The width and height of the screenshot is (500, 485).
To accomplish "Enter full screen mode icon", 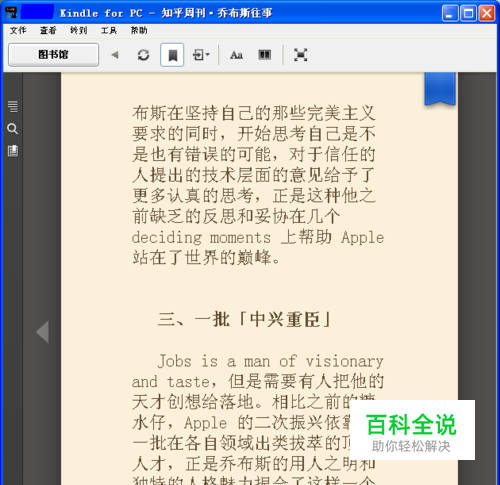I will [x=300, y=55].
